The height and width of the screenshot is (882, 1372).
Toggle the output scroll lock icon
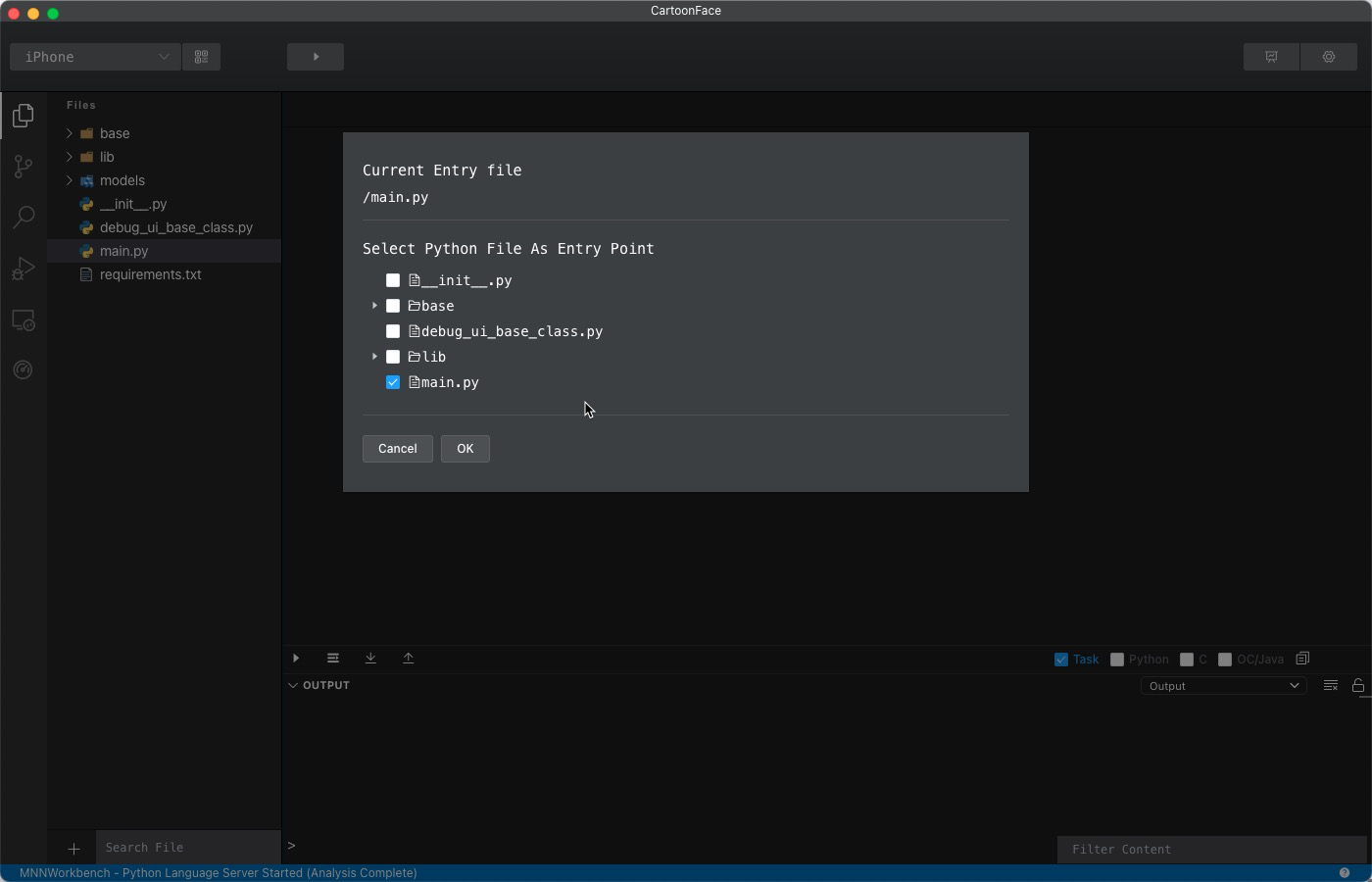[x=1358, y=685]
